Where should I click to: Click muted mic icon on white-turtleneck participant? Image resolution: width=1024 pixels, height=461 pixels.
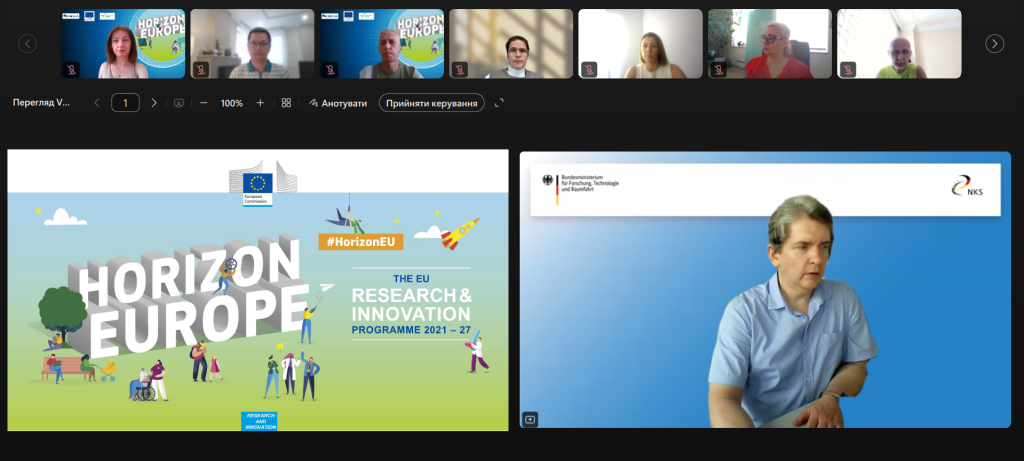[x=459, y=69]
